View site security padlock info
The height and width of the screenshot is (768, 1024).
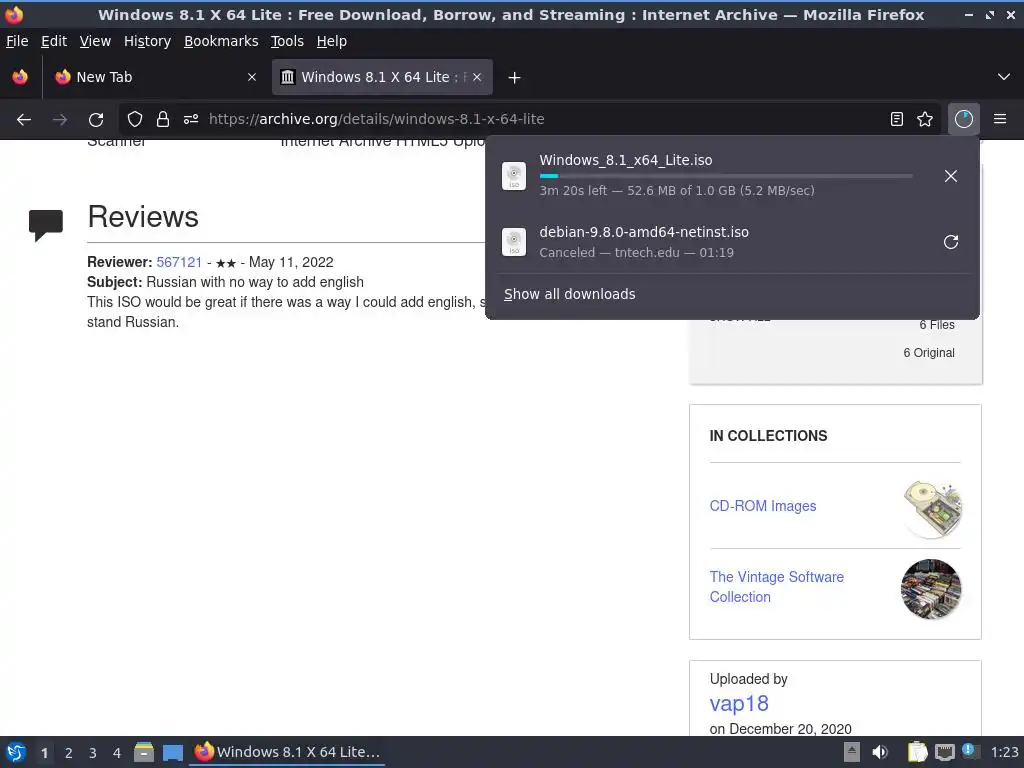point(163,119)
